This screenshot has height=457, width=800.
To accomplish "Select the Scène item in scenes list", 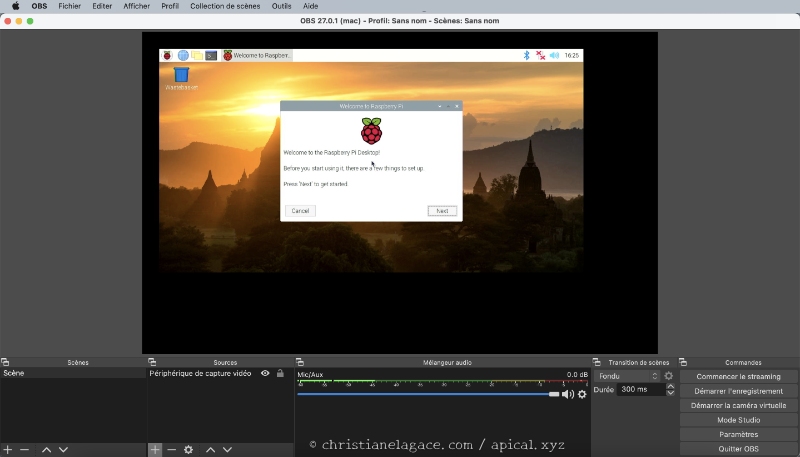I will click(x=73, y=373).
